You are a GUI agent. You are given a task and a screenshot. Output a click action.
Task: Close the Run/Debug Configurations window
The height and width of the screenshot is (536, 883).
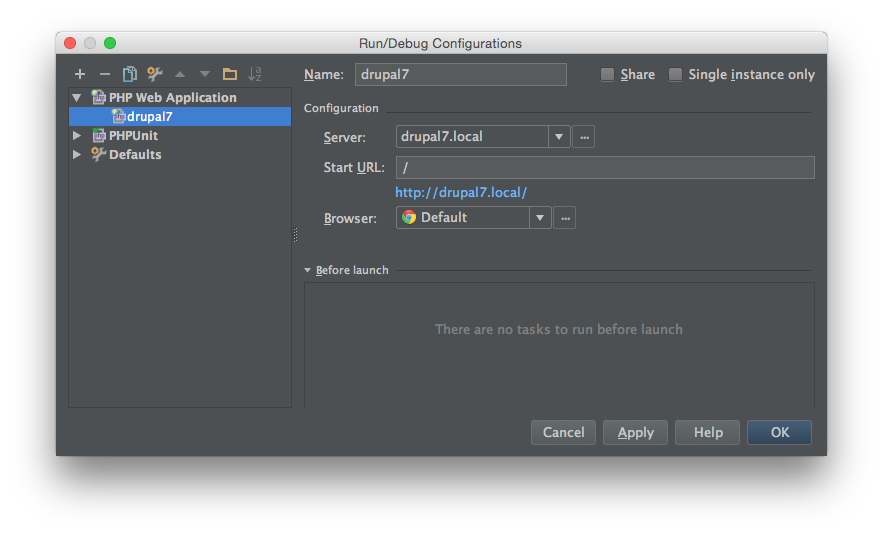[x=70, y=43]
